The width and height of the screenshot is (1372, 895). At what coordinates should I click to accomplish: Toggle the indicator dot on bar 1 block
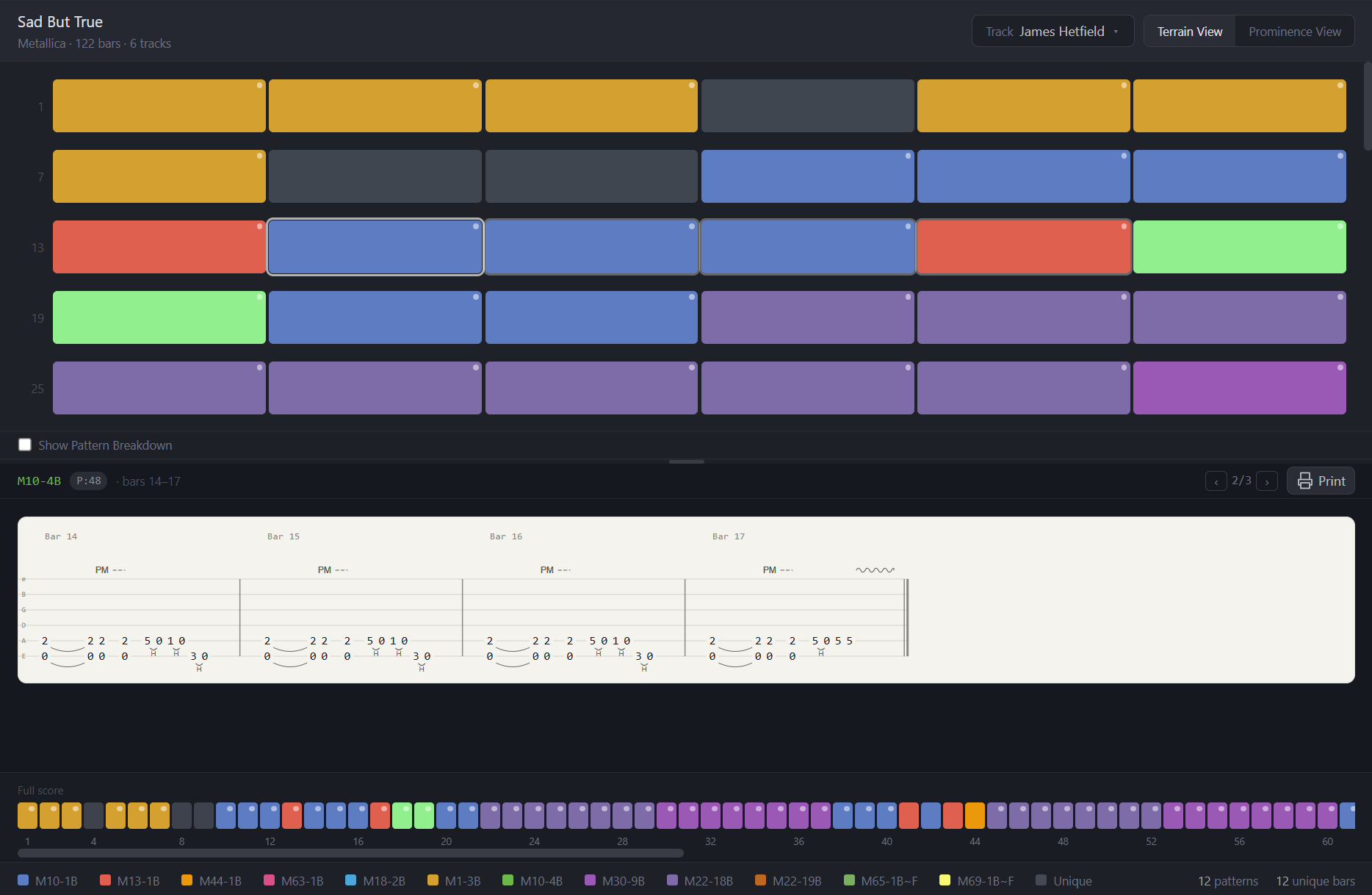[259, 85]
